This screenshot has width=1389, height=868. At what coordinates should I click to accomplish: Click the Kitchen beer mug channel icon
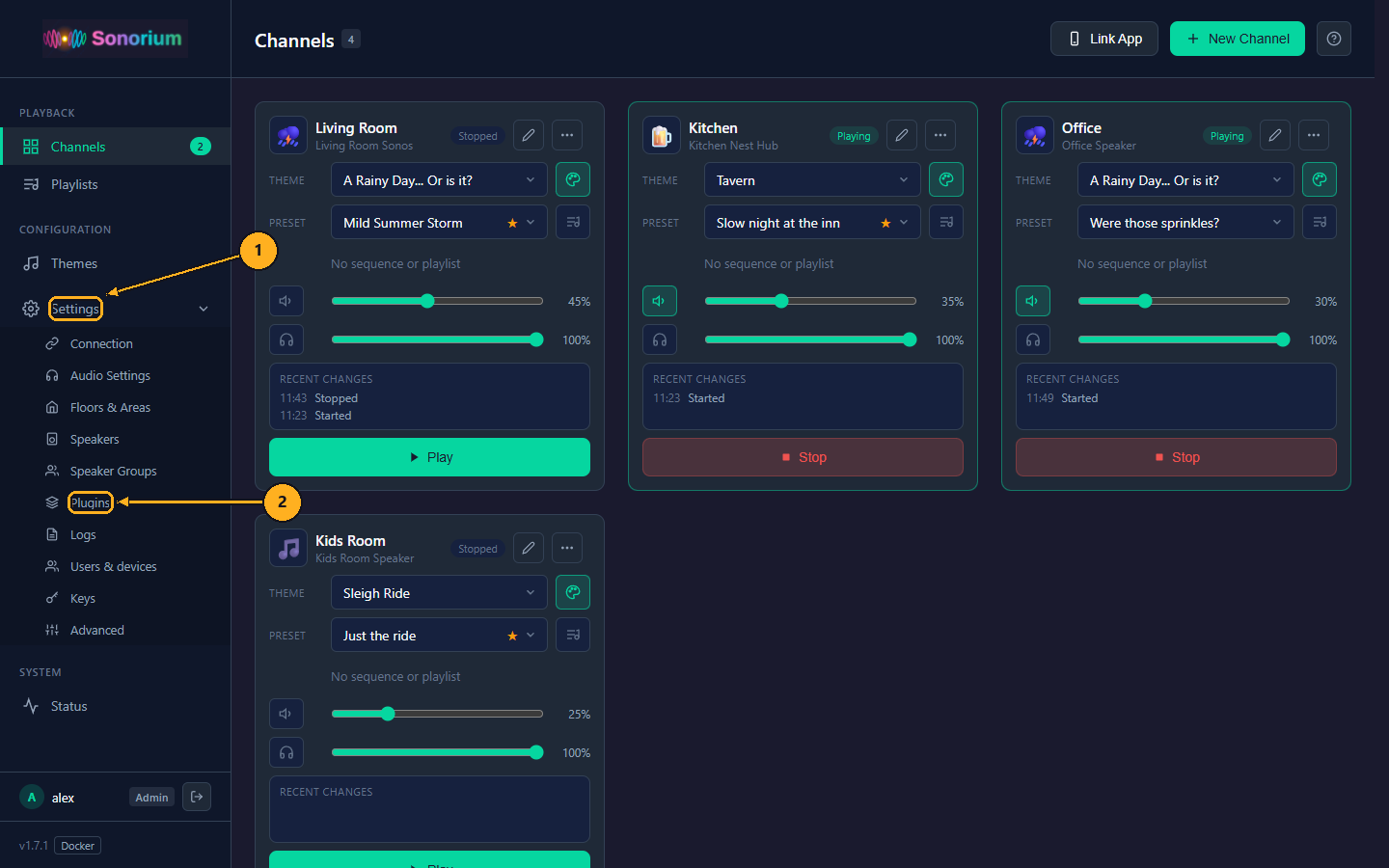[x=662, y=135]
